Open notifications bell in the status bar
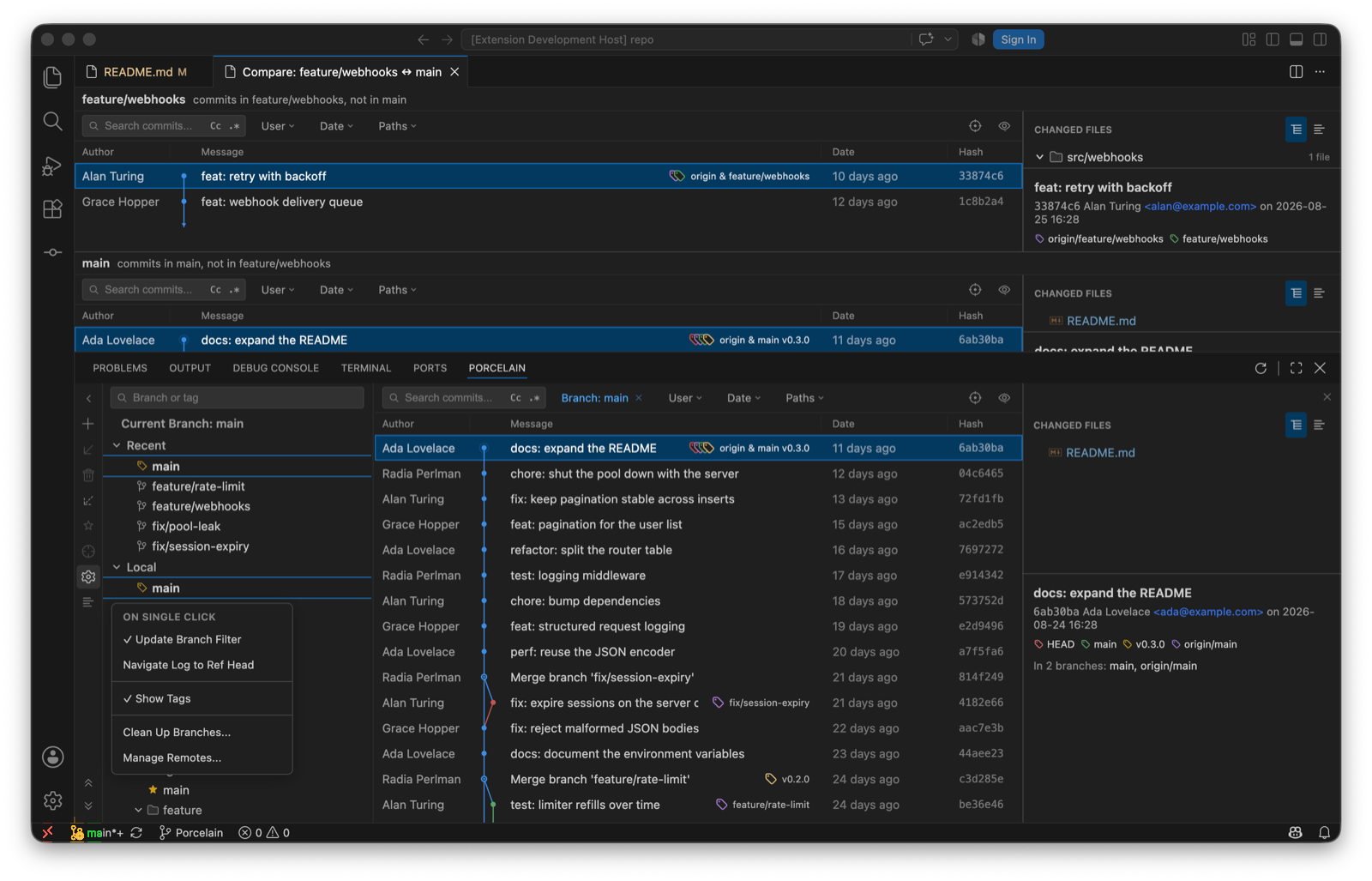 tap(1324, 833)
